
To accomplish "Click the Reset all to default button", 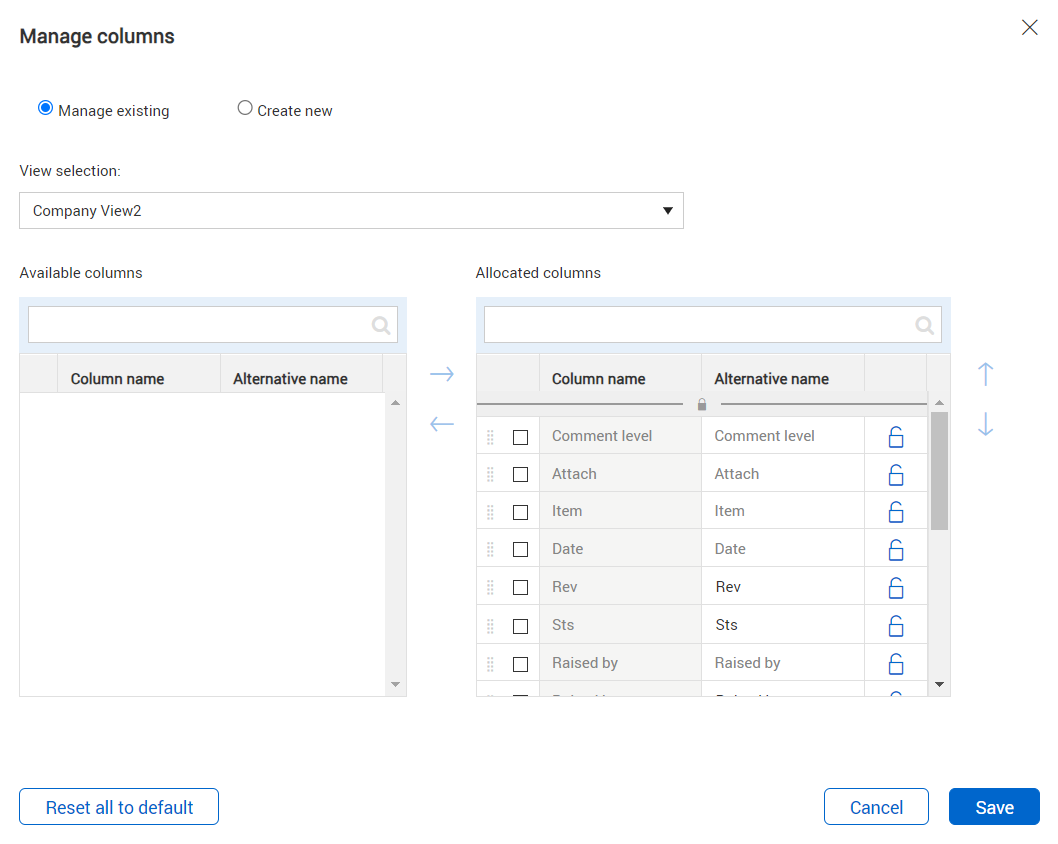I will click(x=119, y=807).
